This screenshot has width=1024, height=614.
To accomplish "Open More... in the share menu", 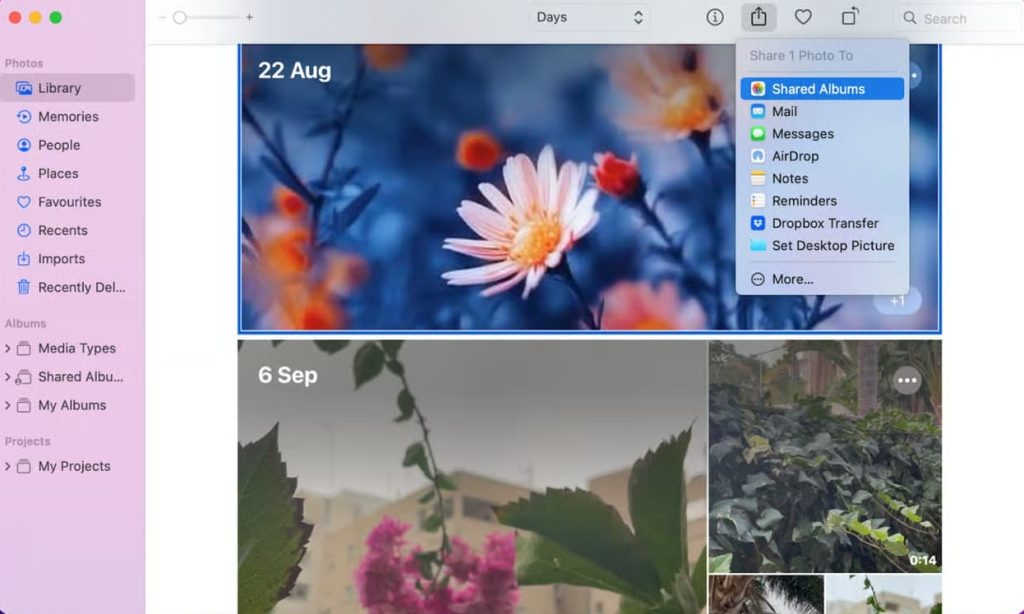I will [822, 280].
